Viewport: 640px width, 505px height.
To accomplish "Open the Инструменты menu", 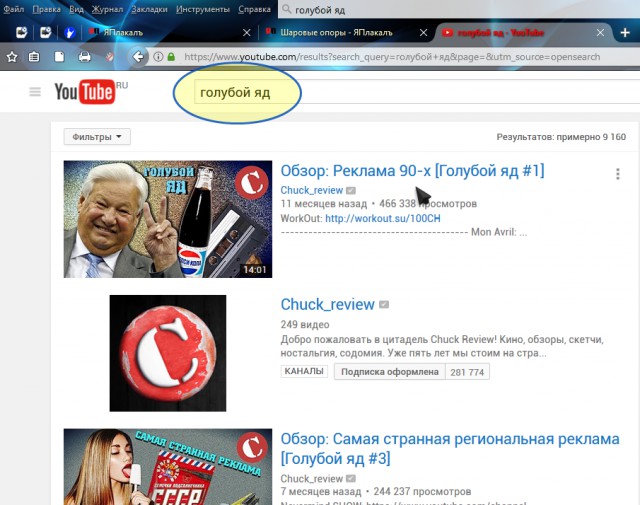I will click(202, 9).
